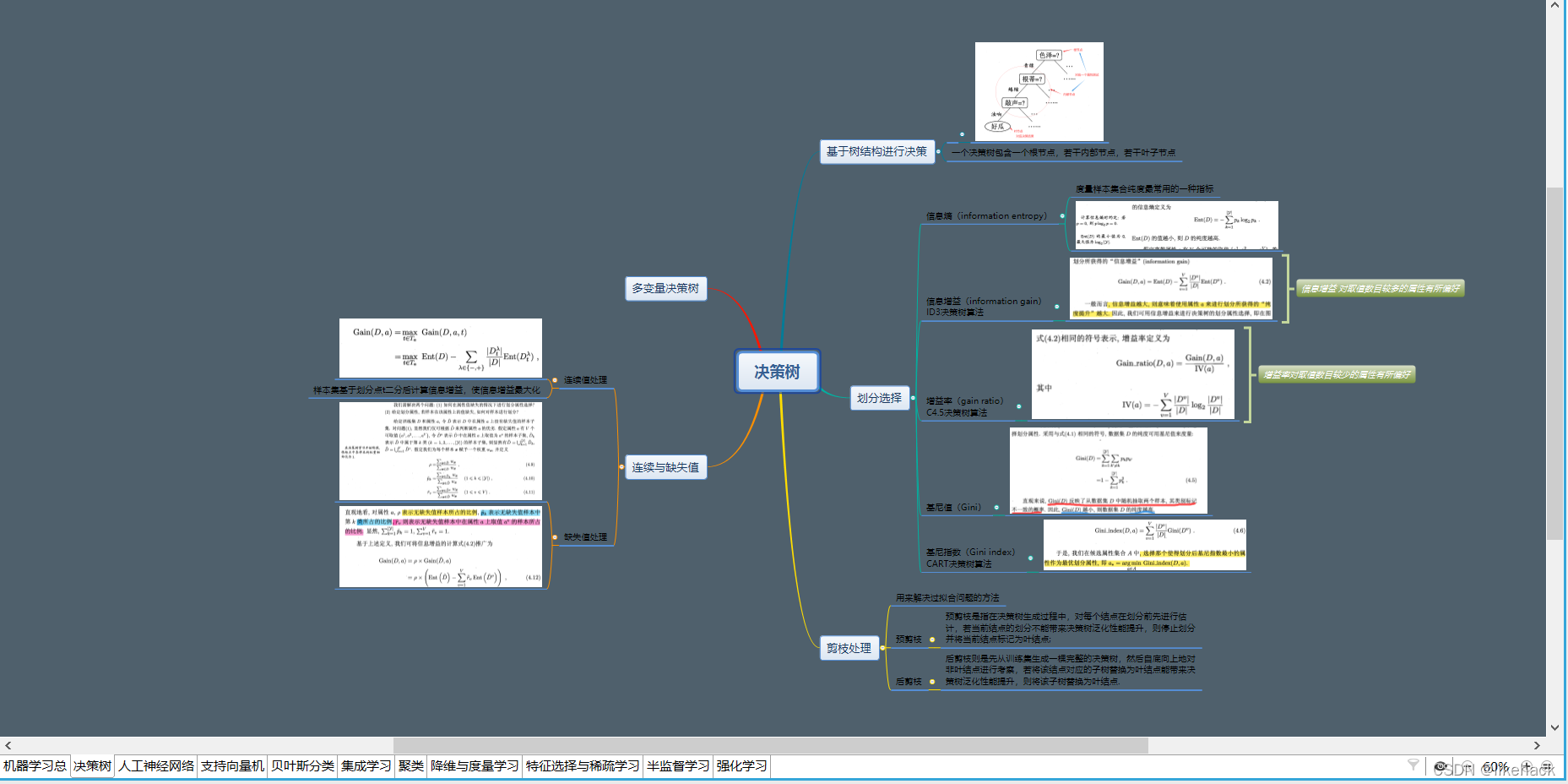The width and height of the screenshot is (1568, 784).
Task: Select the 预剪枝 subtopic label
Action: (x=909, y=640)
